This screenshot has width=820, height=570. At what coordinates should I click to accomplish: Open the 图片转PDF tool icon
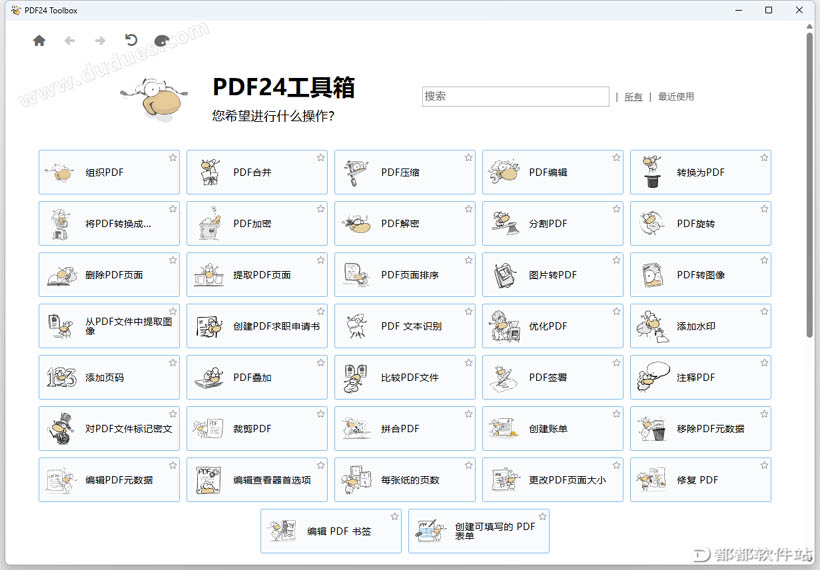click(505, 275)
